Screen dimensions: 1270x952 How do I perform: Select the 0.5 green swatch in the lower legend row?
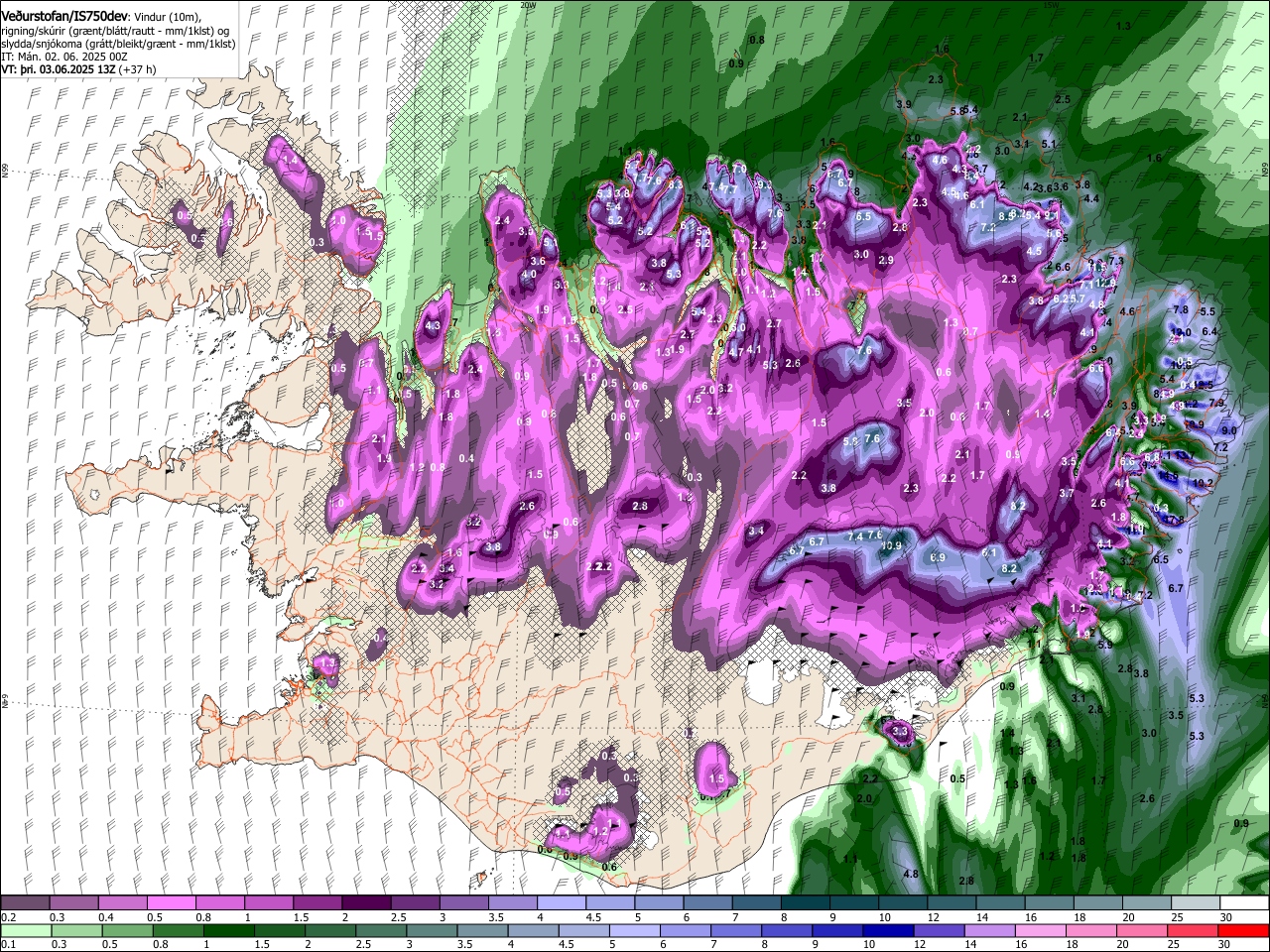pyautogui.click(x=127, y=930)
